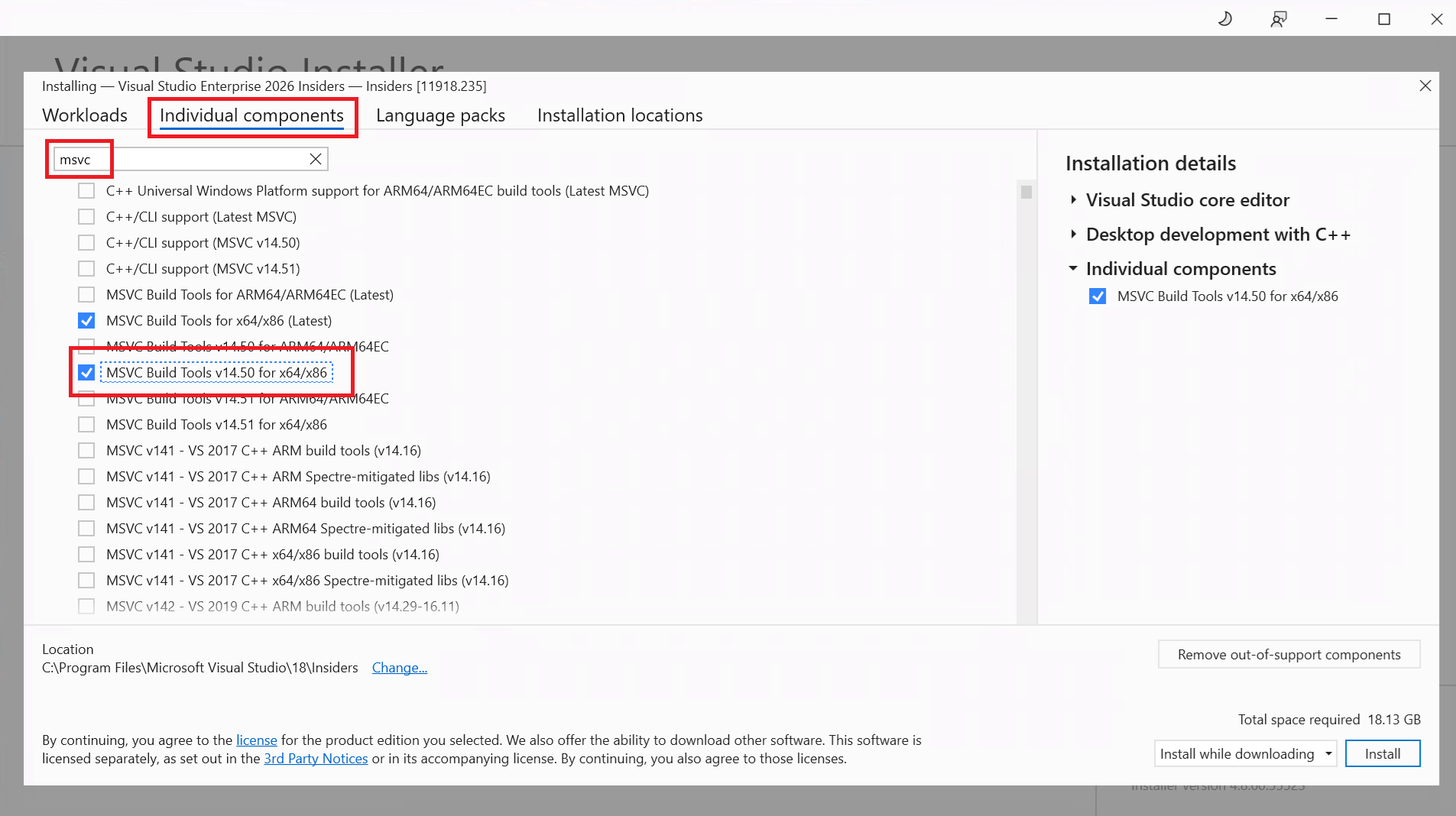The height and width of the screenshot is (816, 1456).
Task: Close the installing dialog
Action: click(x=1425, y=86)
